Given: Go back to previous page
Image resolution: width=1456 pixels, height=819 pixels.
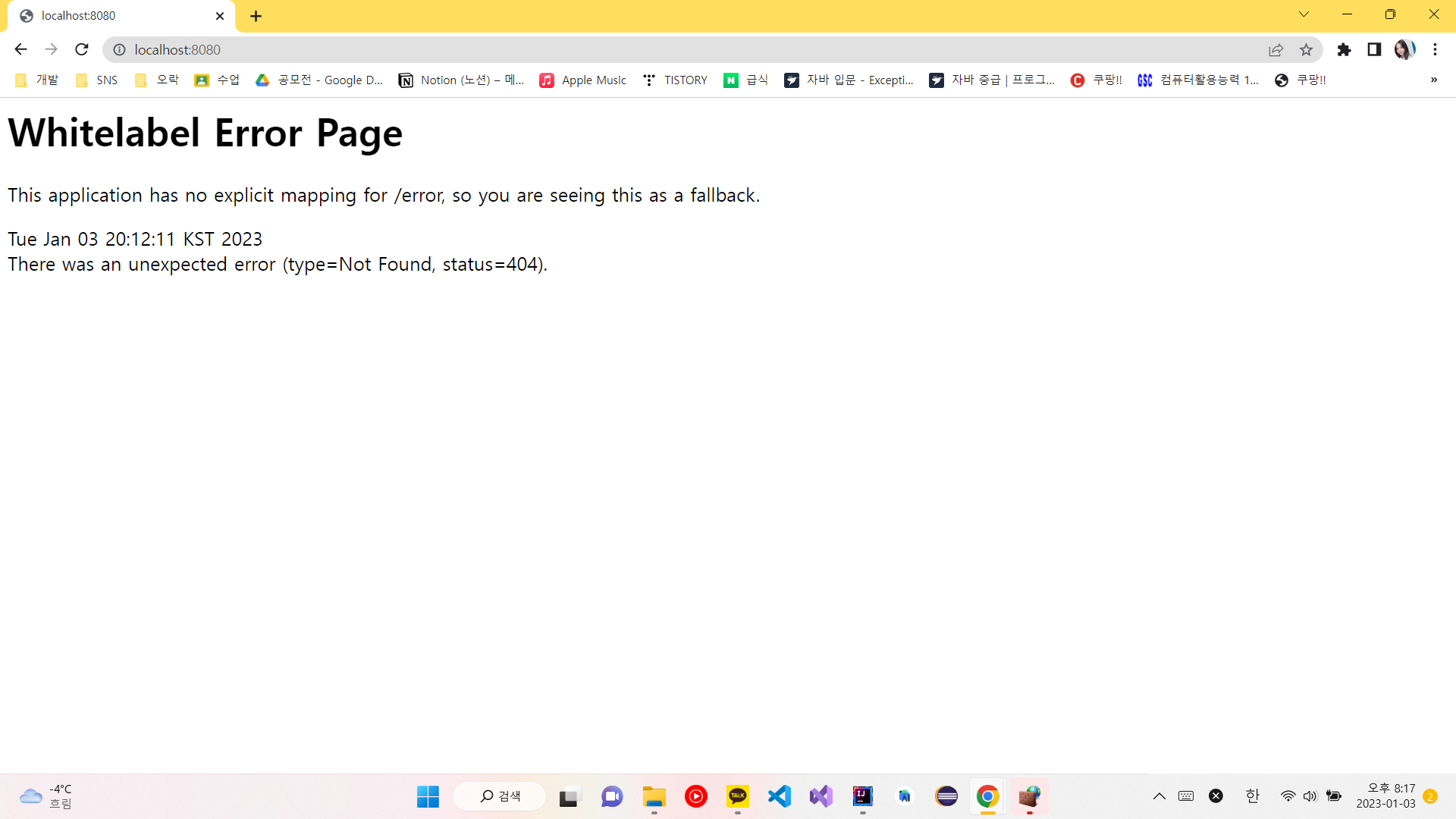Looking at the screenshot, I should click(x=20, y=49).
